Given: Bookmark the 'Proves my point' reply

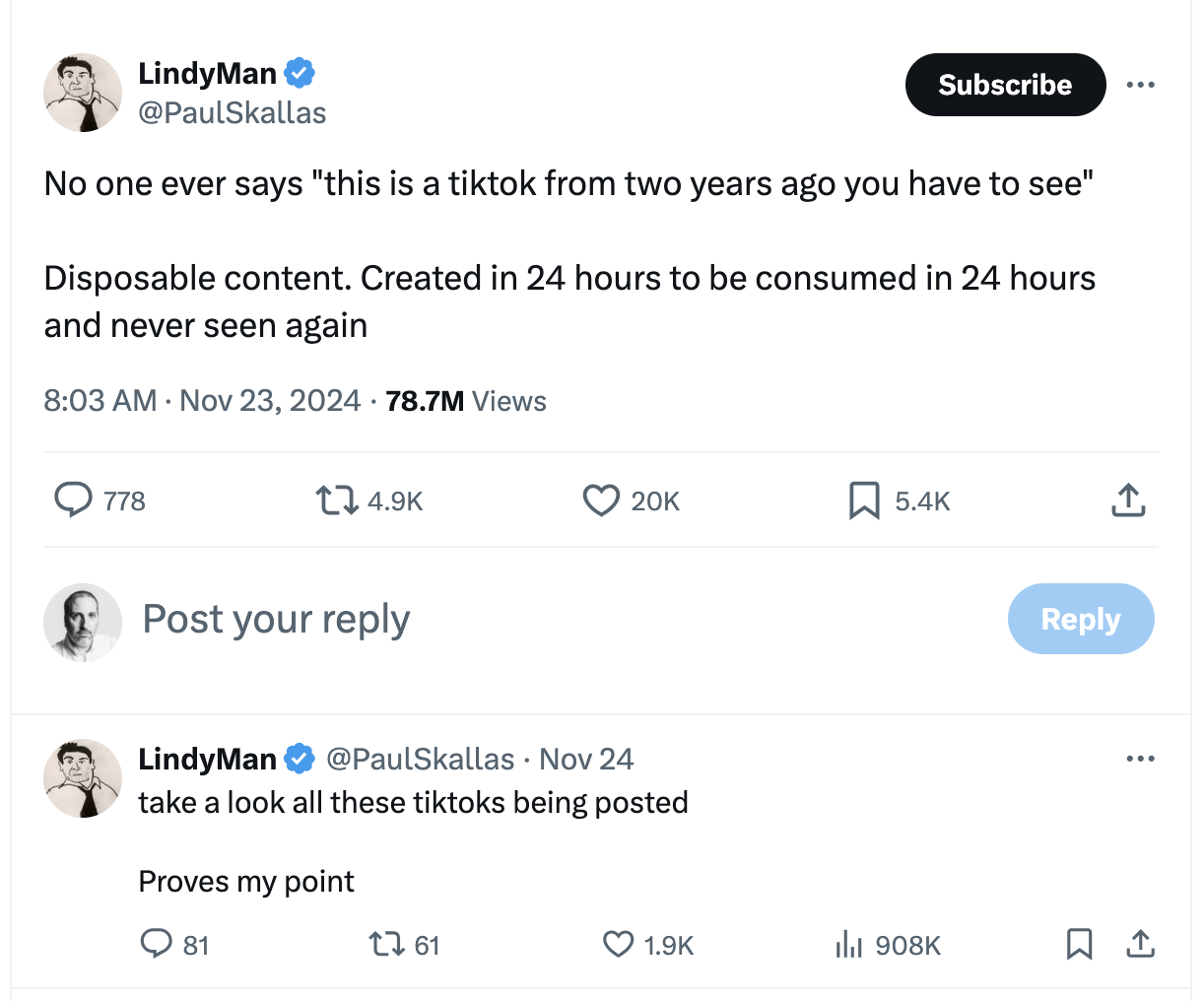Looking at the screenshot, I should tap(1079, 944).
